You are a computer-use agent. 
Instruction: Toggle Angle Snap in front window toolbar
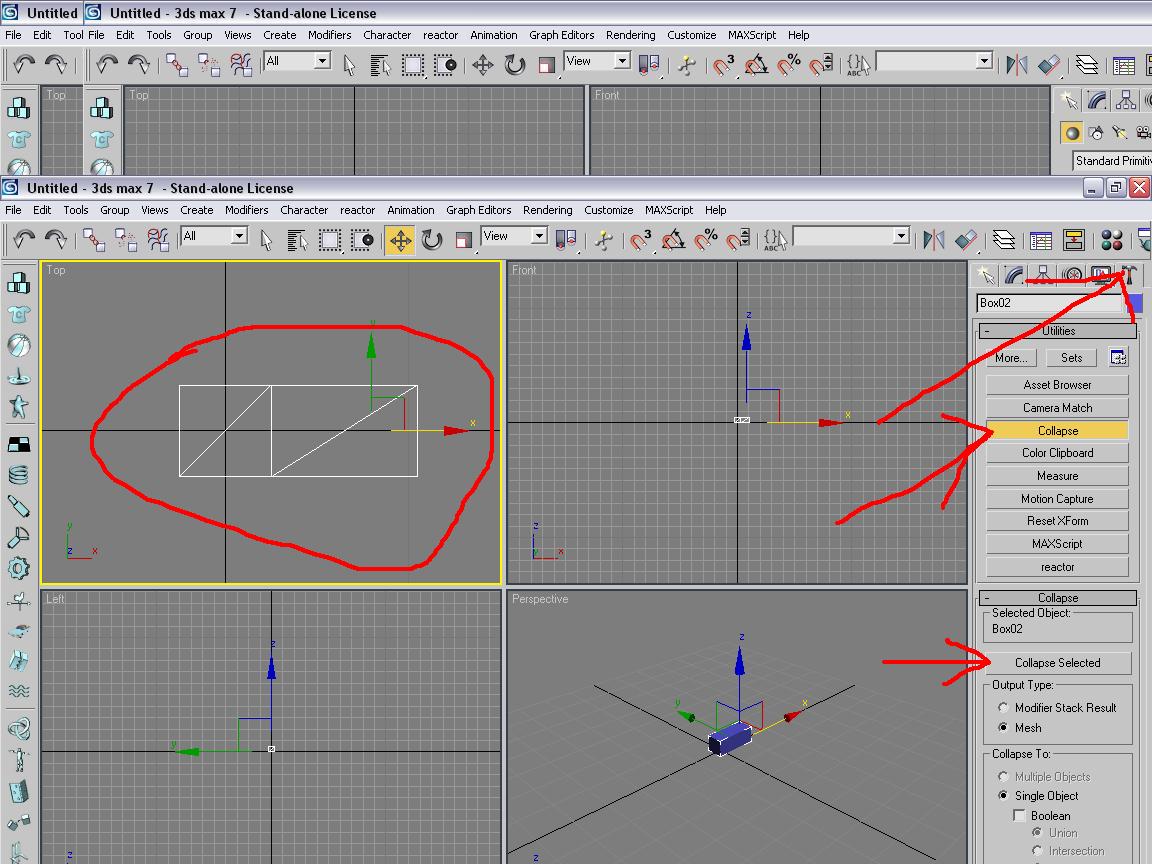pyautogui.click(x=673, y=240)
